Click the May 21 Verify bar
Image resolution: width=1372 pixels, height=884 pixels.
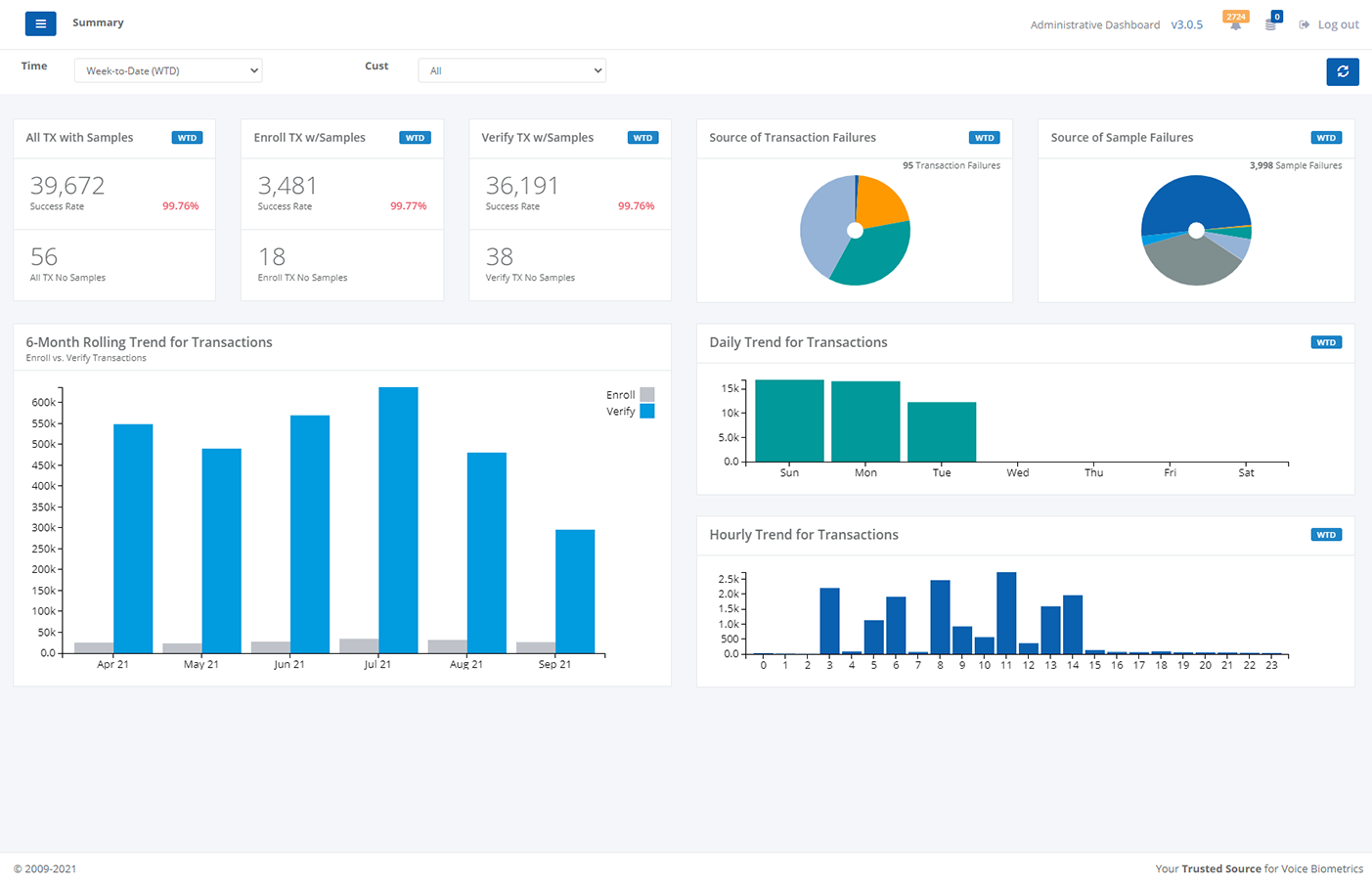222,551
